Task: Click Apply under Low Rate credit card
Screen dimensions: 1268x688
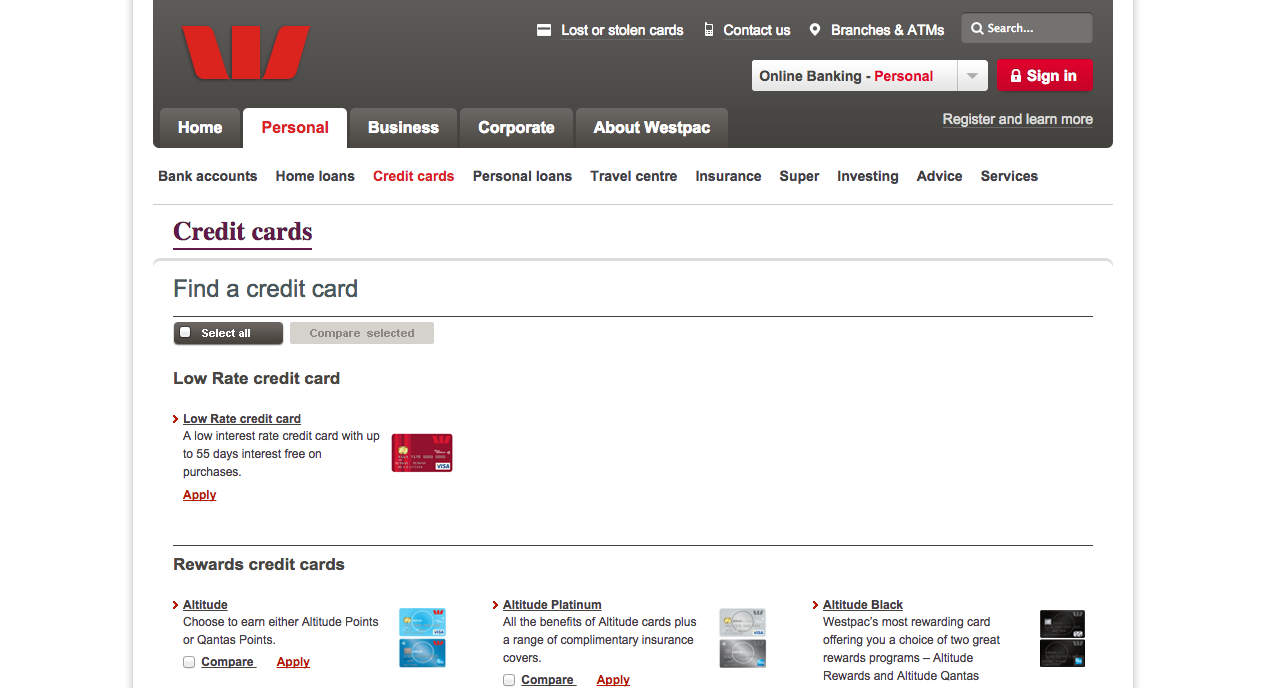Action: pyautogui.click(x=200, y=495)
